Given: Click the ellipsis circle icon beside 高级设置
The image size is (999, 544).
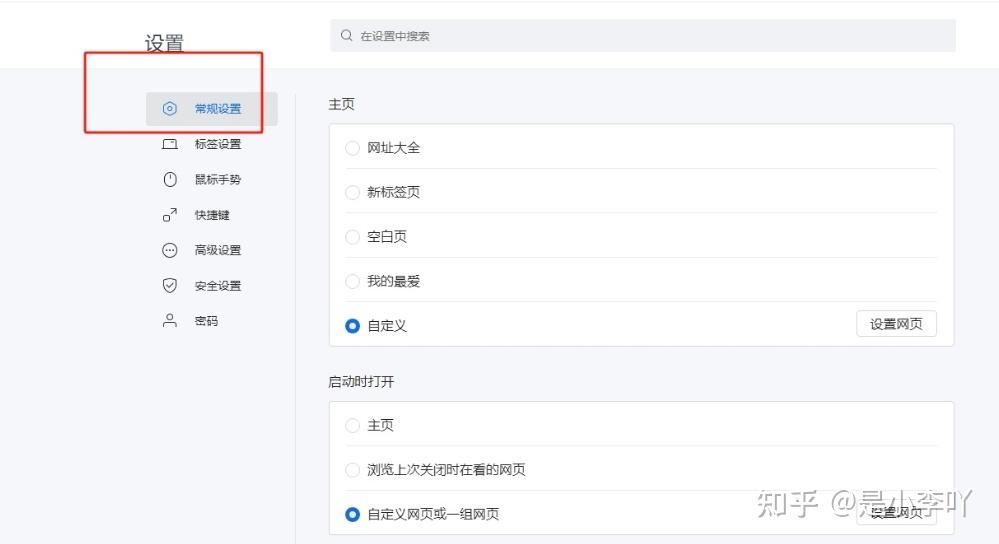Looking at the screenshot, I should point(169,250).
